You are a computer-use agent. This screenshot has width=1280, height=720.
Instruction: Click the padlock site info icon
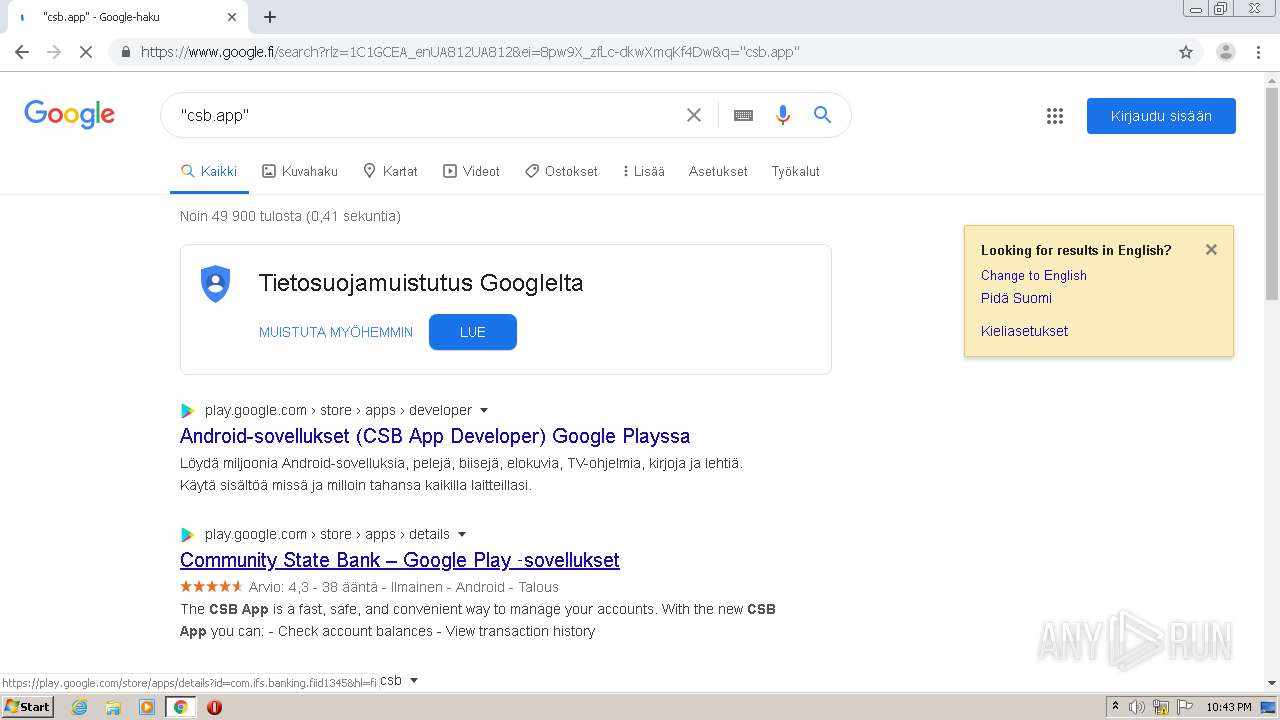click(x=125, y=52)
